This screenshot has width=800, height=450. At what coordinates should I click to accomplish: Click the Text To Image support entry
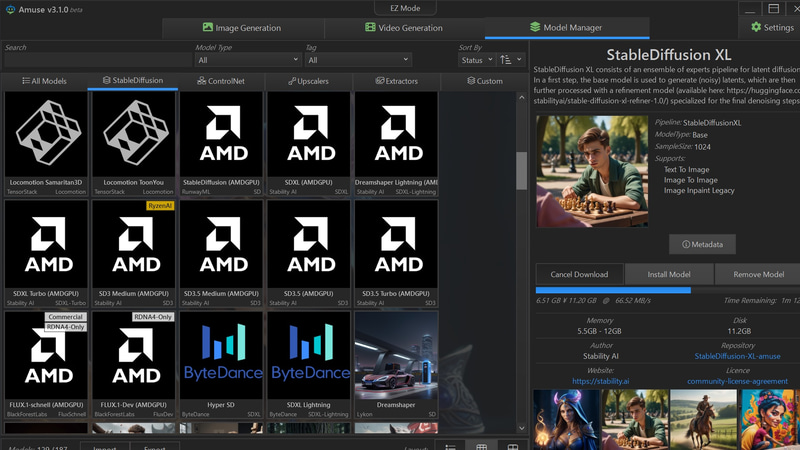click(x=686, y=169)
